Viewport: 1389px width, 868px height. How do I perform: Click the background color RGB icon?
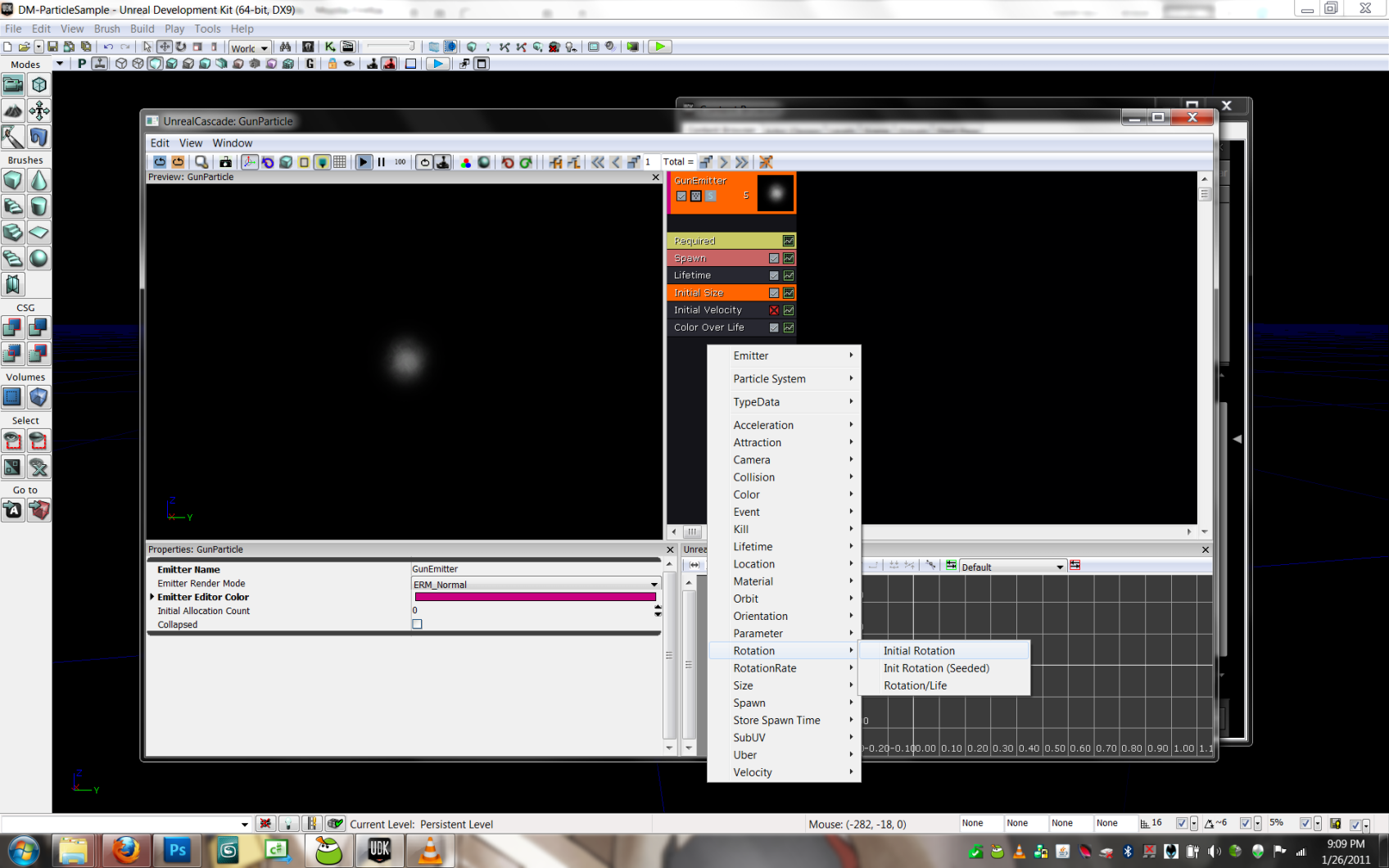pyautogui.click(x=465, y=162)
